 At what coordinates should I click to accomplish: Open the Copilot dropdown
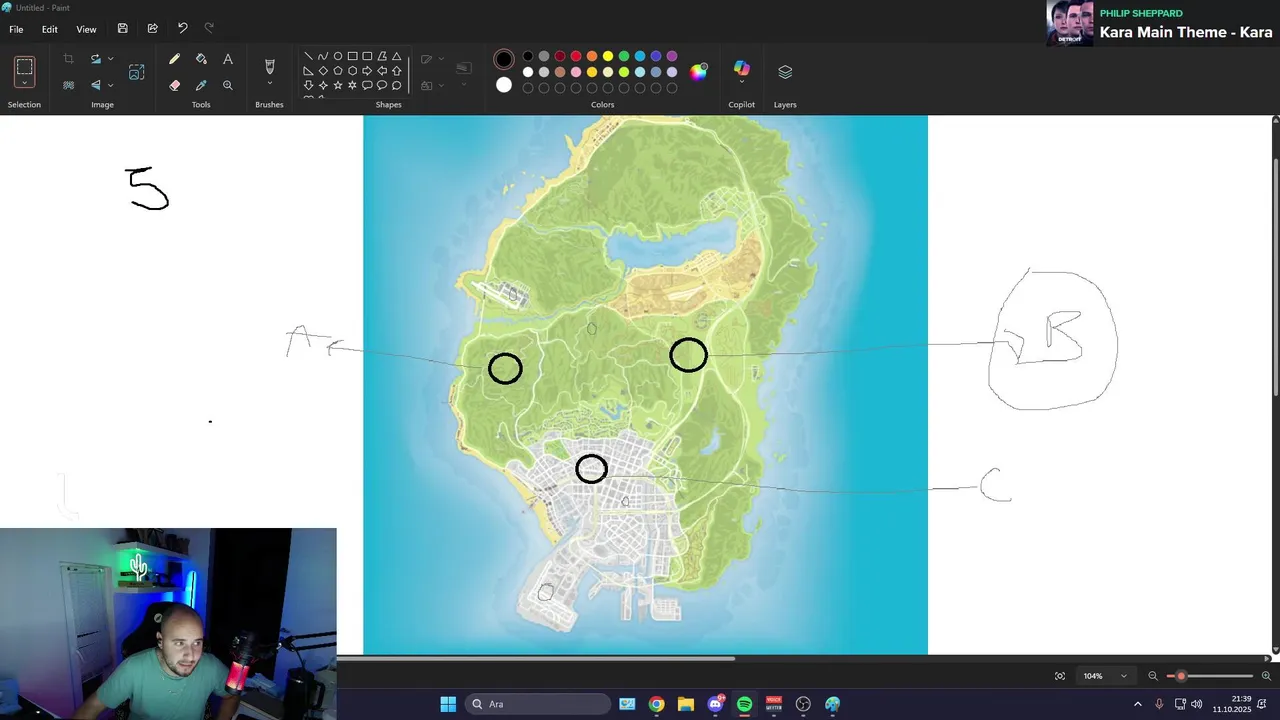click(x=742, y=83)
